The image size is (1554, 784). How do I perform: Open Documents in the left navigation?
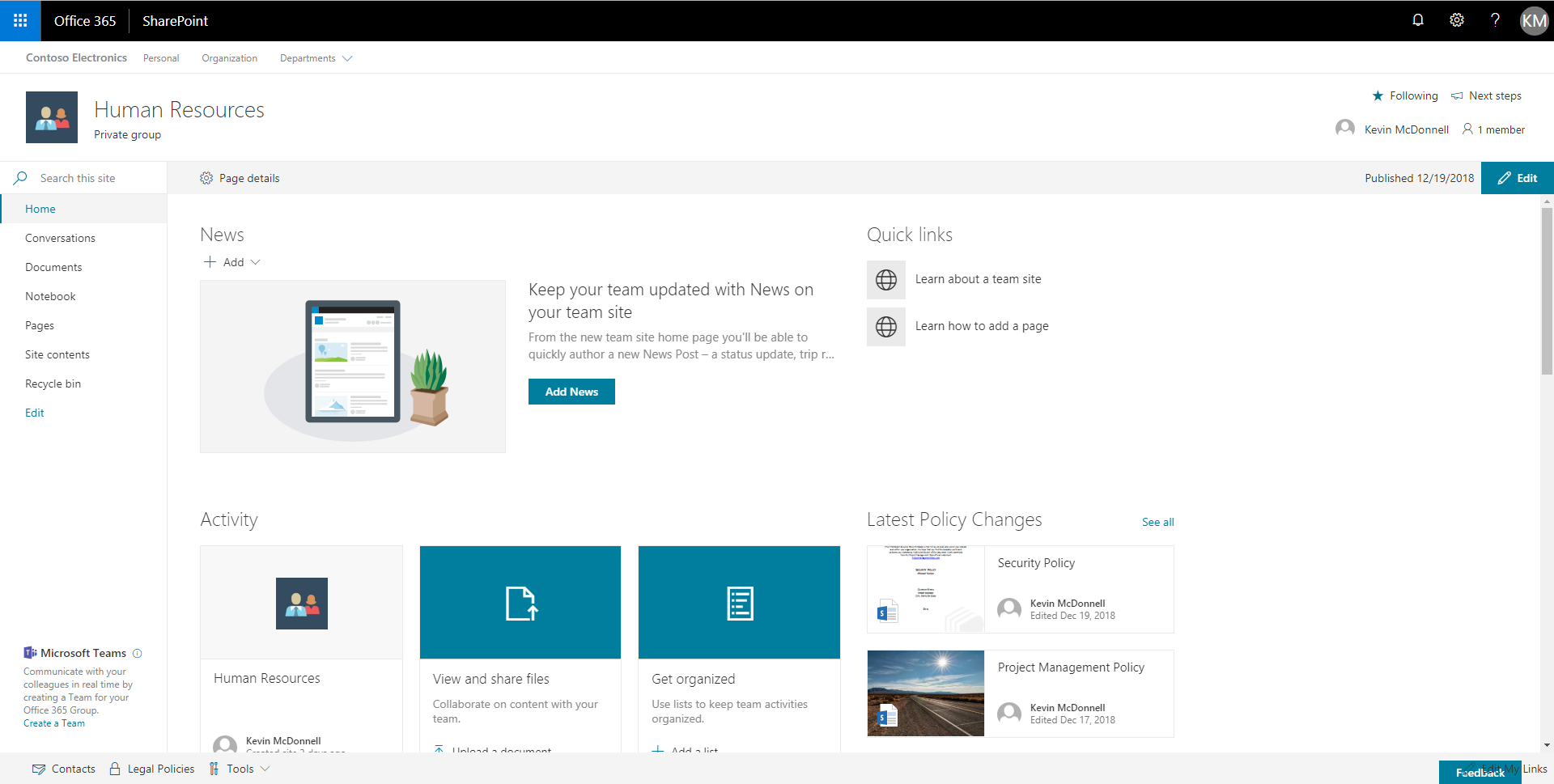(53, 267)
